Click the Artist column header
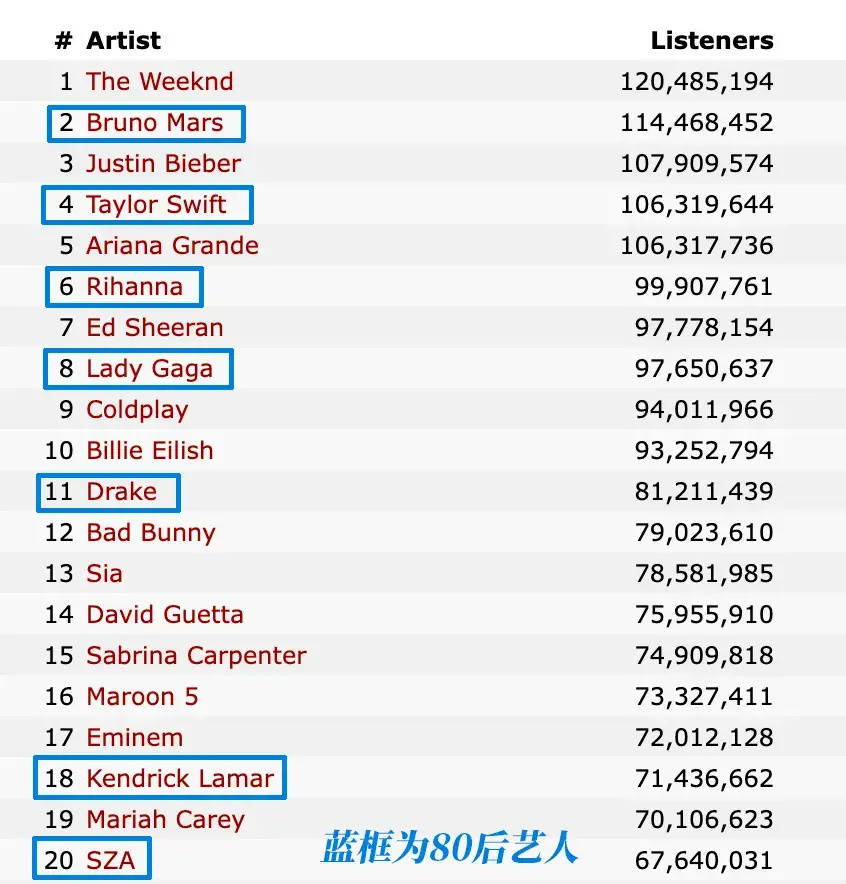846x884 pixels. click(x=123, y=41)
